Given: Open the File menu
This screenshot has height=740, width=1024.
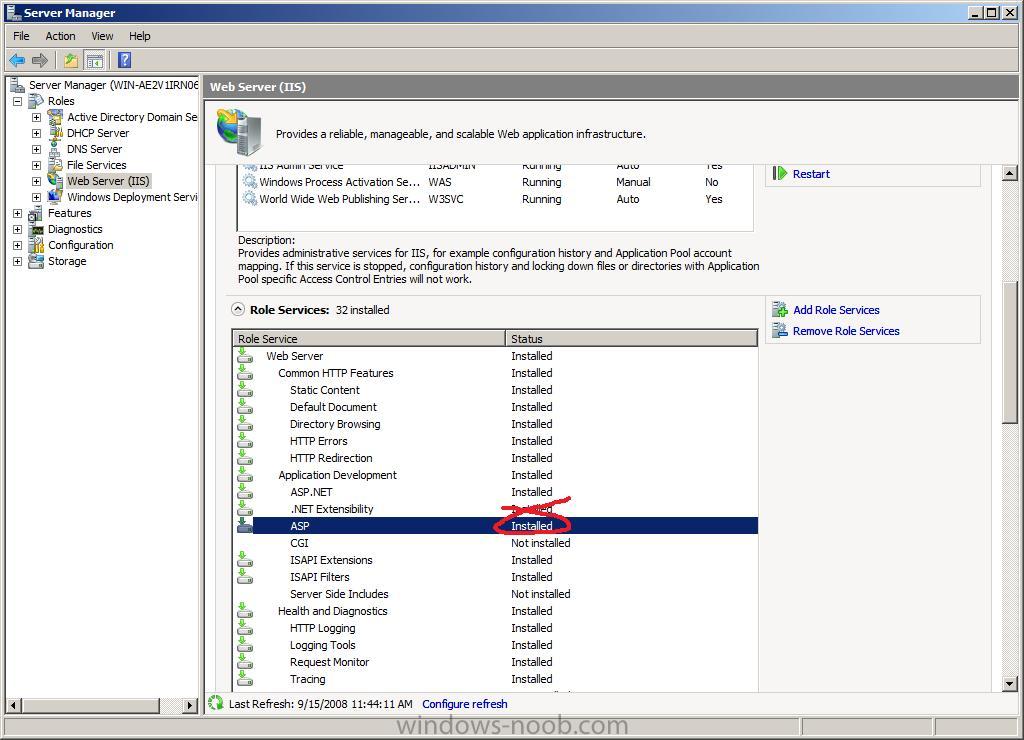Looking at the screenshot, I should click(x=21, y=36).
